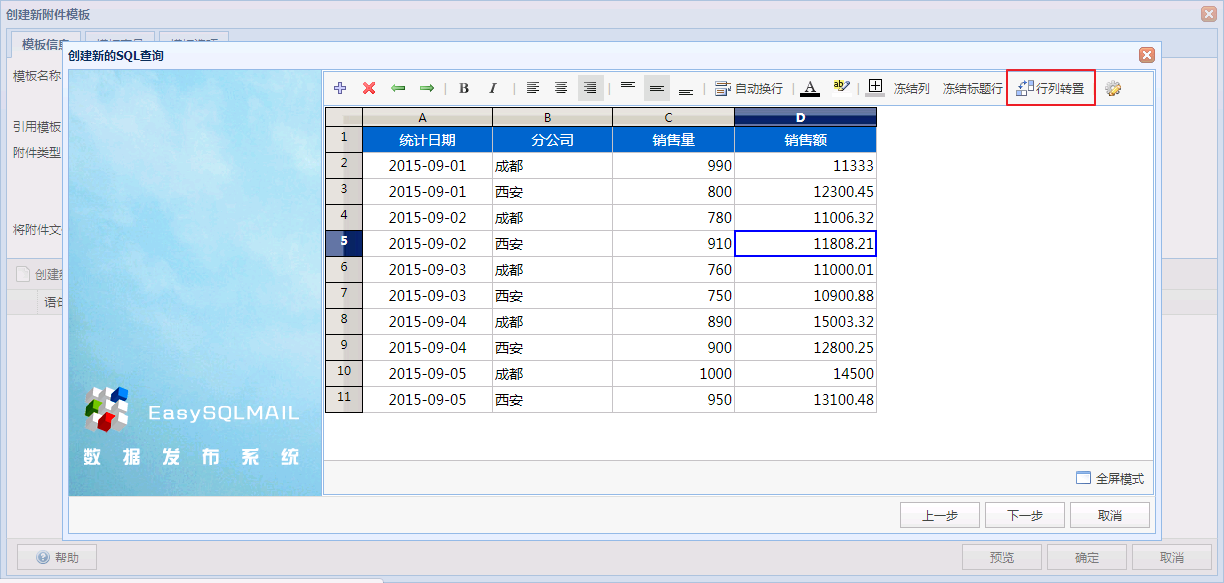Viewport: 1224px width, 583px height.
Task: Select column C header
Action: coord(673,117)
